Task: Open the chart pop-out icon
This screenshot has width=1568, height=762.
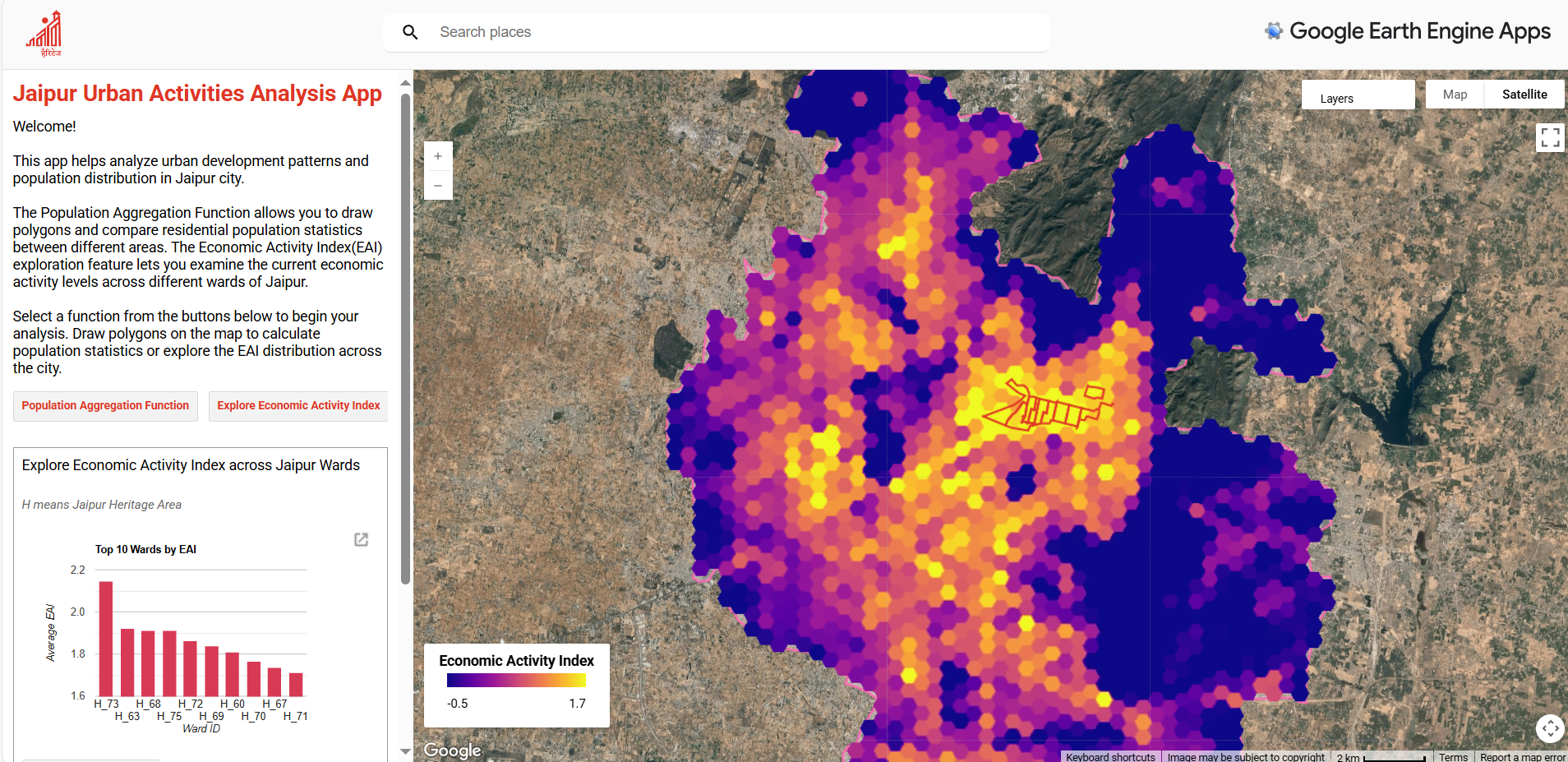Action: click(361, 539)
